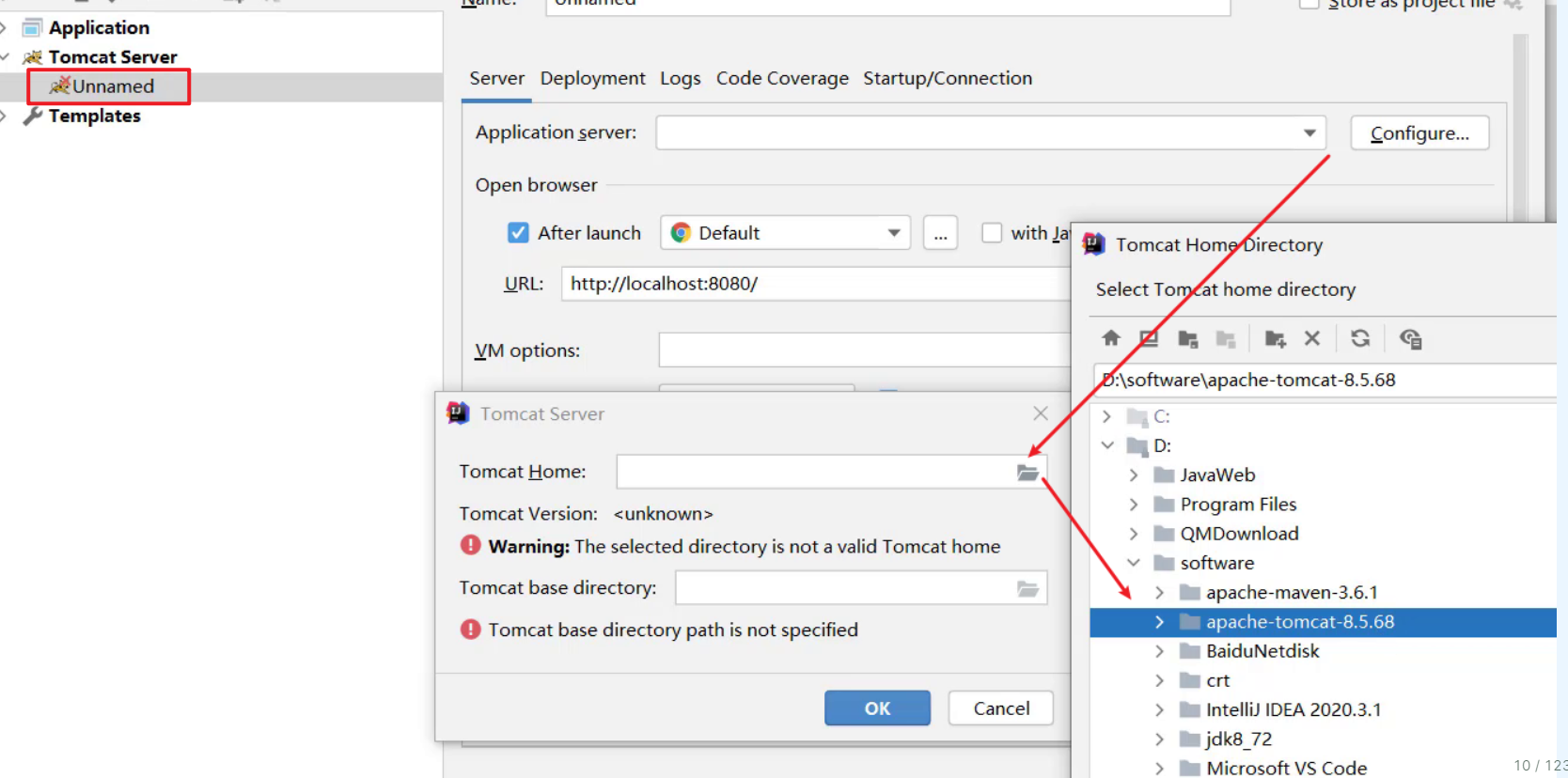Click OK in Tomcat Server dialog
Image resolution: width=1568 pixels, height=778 pixels.
(x=877, y=708)
